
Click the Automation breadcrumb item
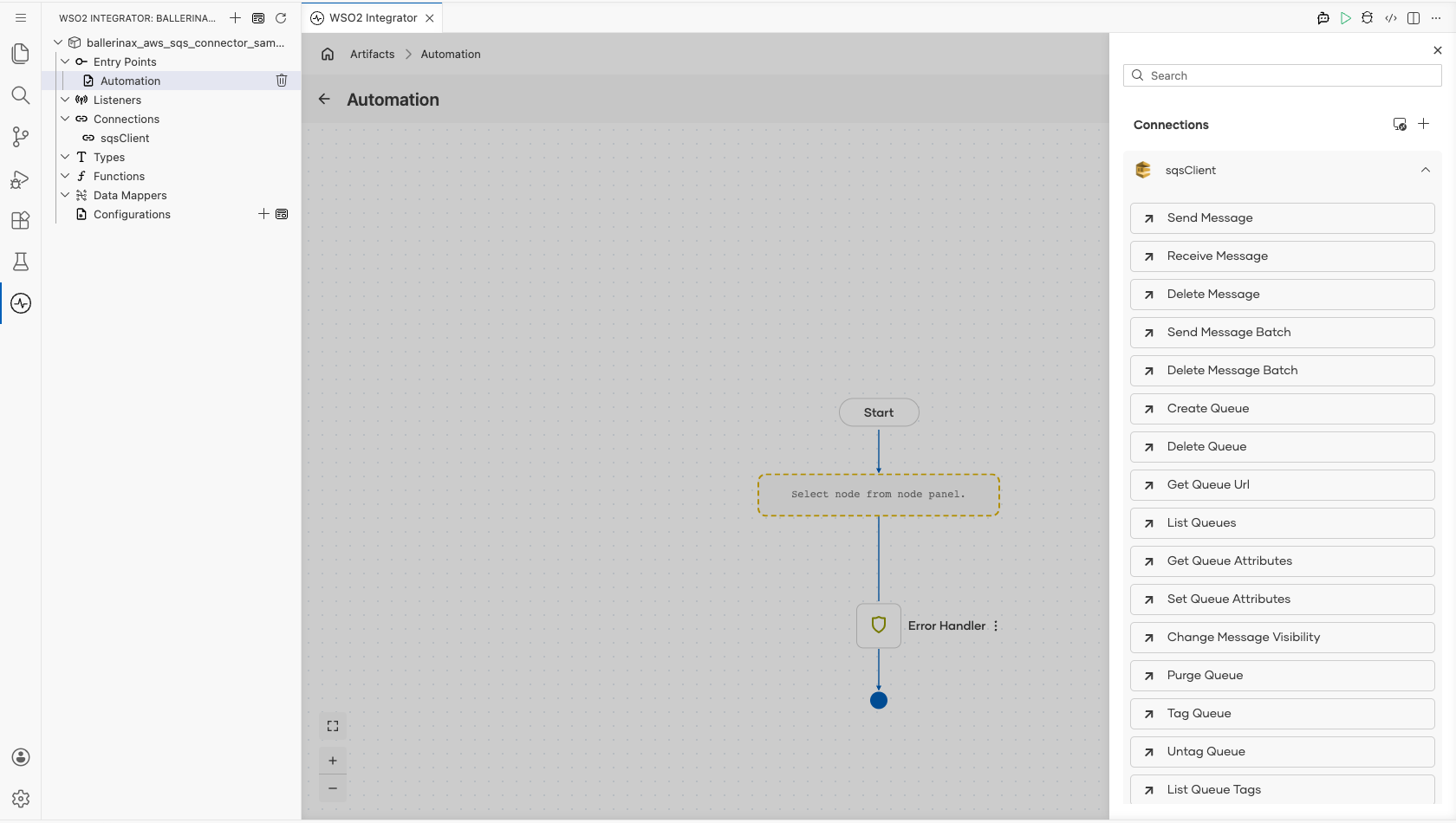(x=451, y=54)
